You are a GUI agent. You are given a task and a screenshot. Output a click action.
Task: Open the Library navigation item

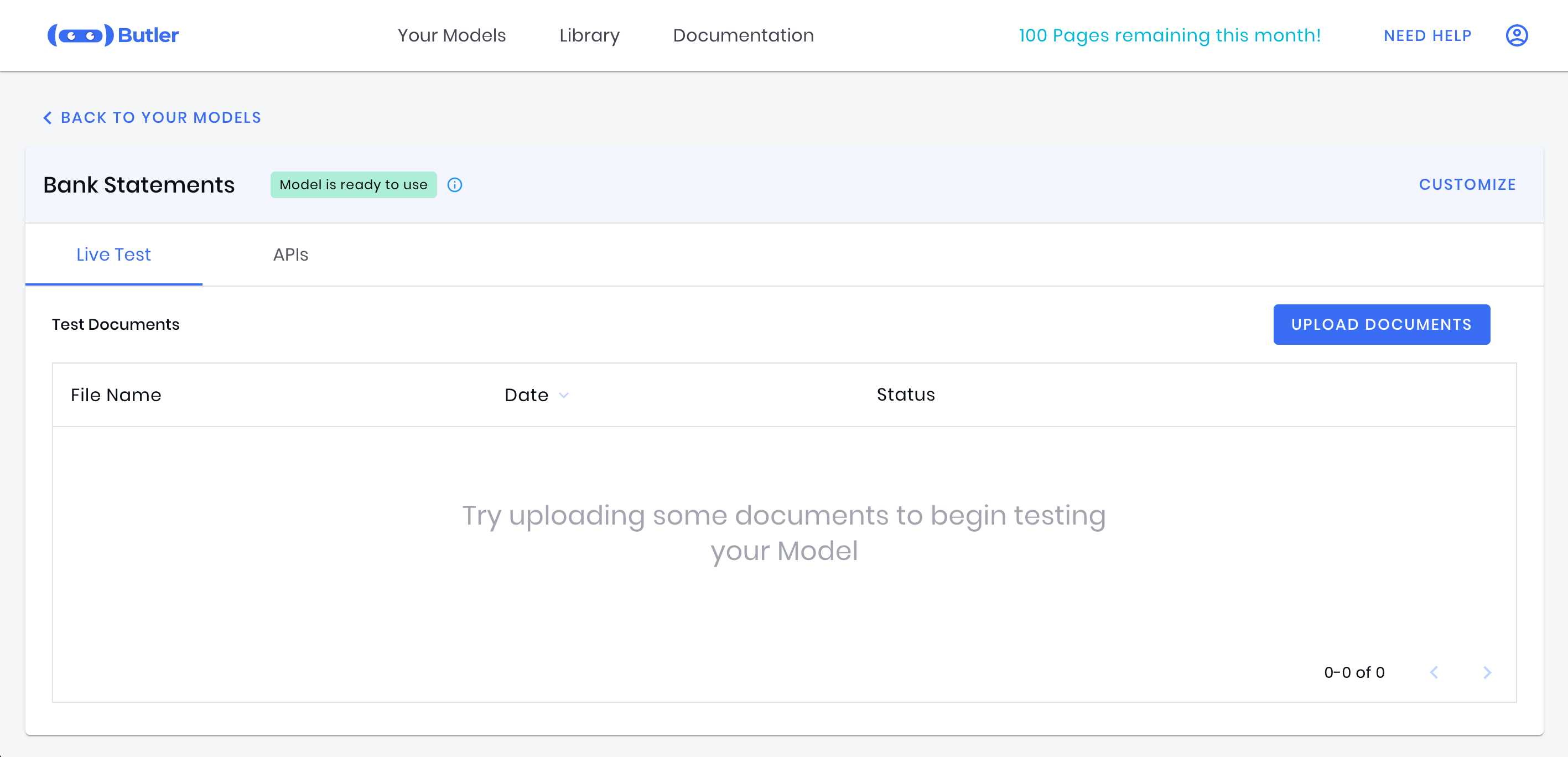[x=589, y=35]
